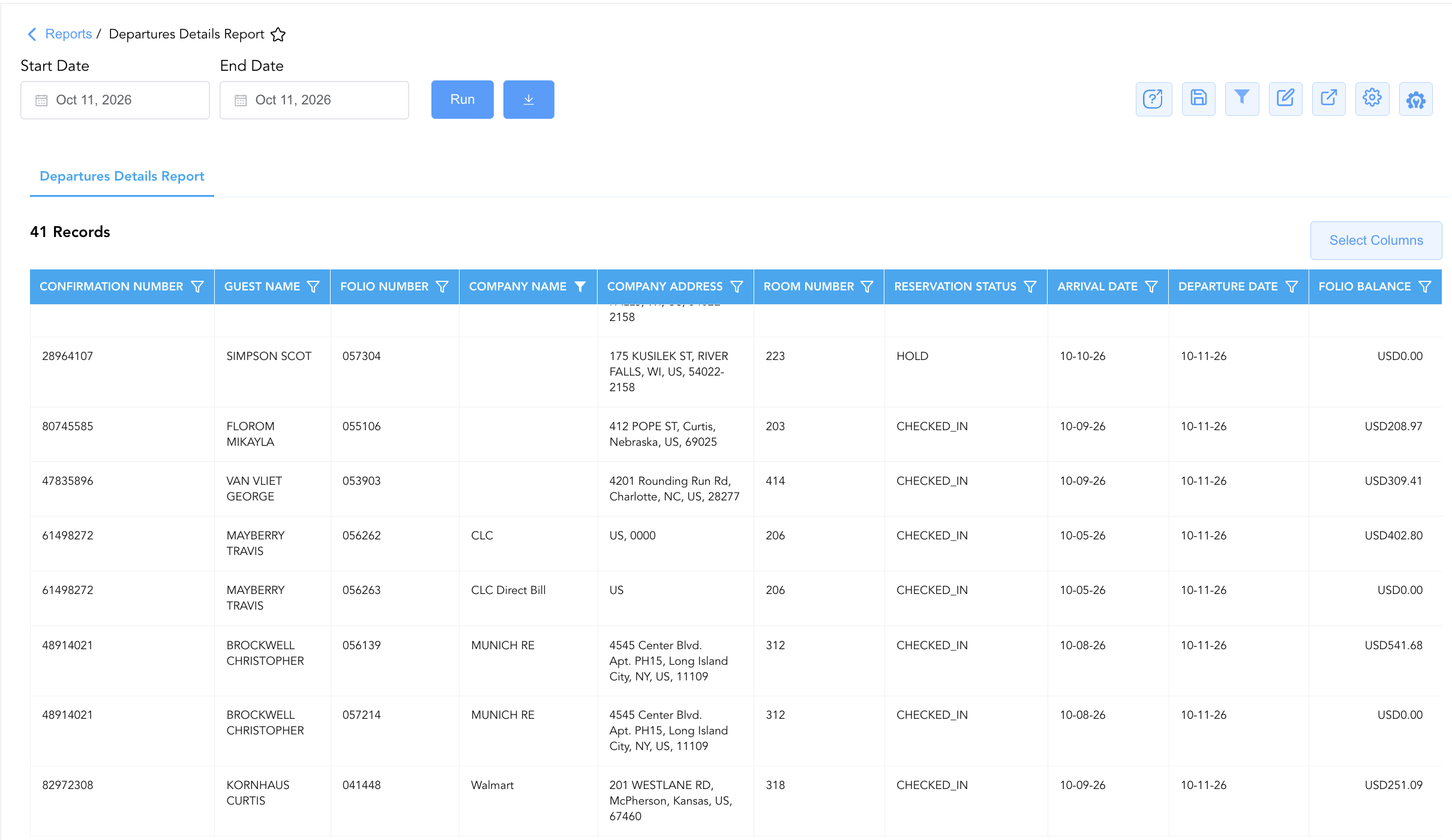The width and height of the screenshot is (1452, 840).
Task: Click the HOLD reservation status
Action: 912,356
